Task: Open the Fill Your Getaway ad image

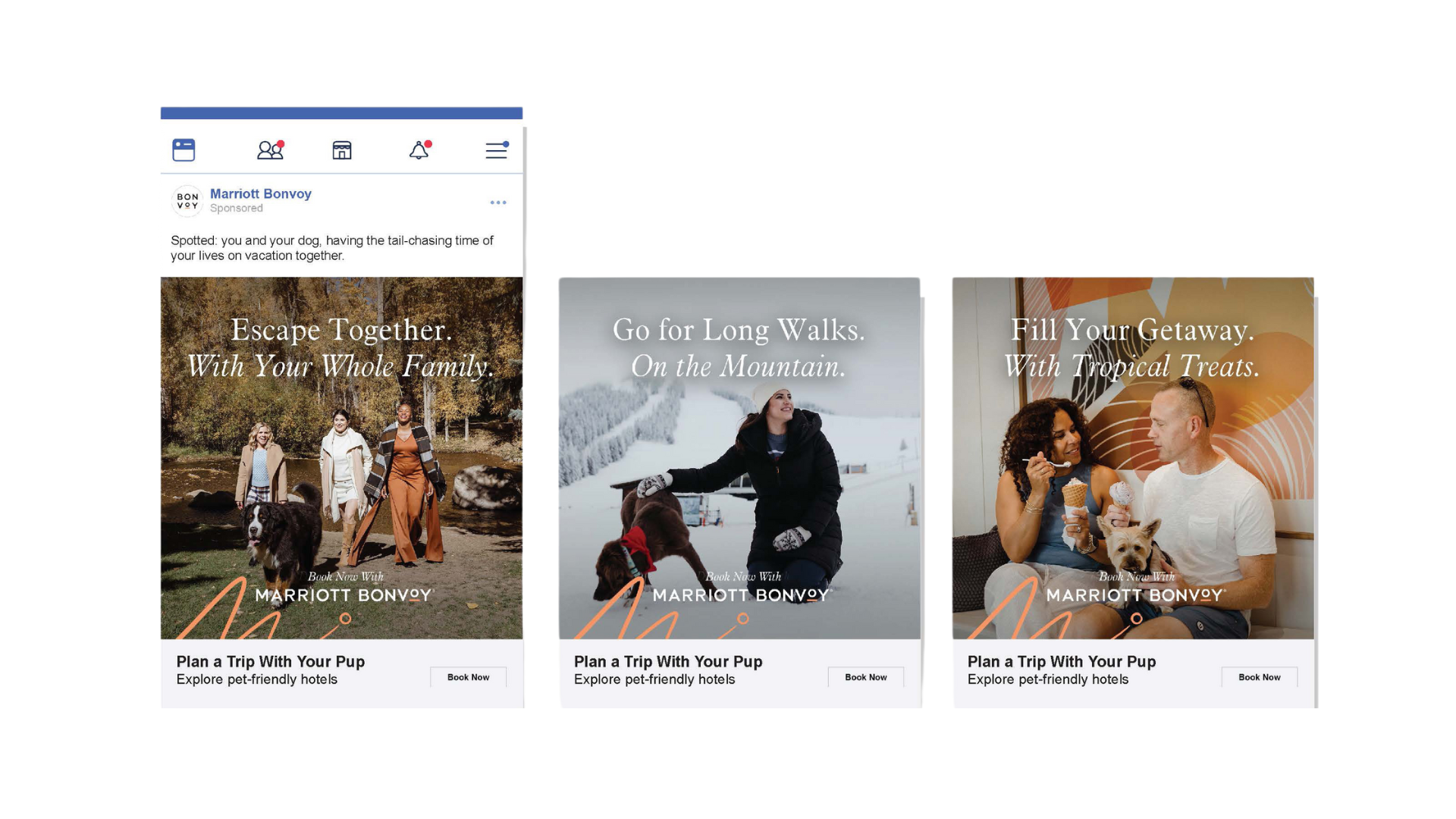Action: 1133,458
